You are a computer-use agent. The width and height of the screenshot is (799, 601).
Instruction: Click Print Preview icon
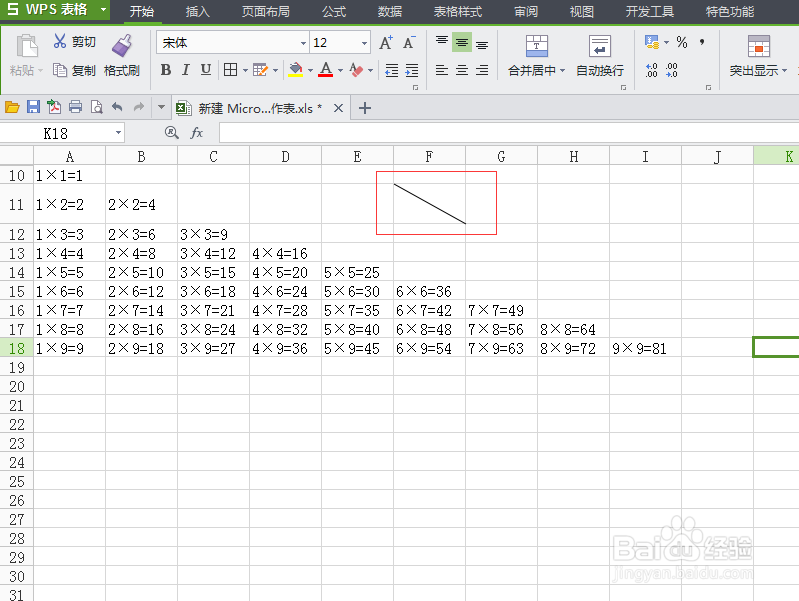pyautogui.click(x=96, y=107)
